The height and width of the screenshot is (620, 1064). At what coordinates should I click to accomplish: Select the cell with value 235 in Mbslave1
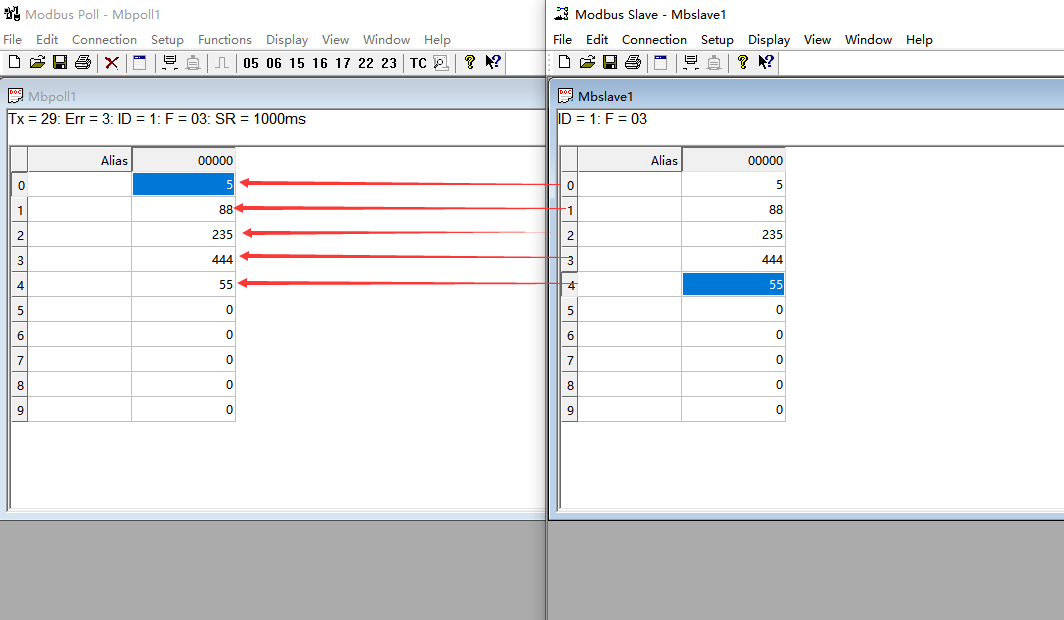[733, 235]
